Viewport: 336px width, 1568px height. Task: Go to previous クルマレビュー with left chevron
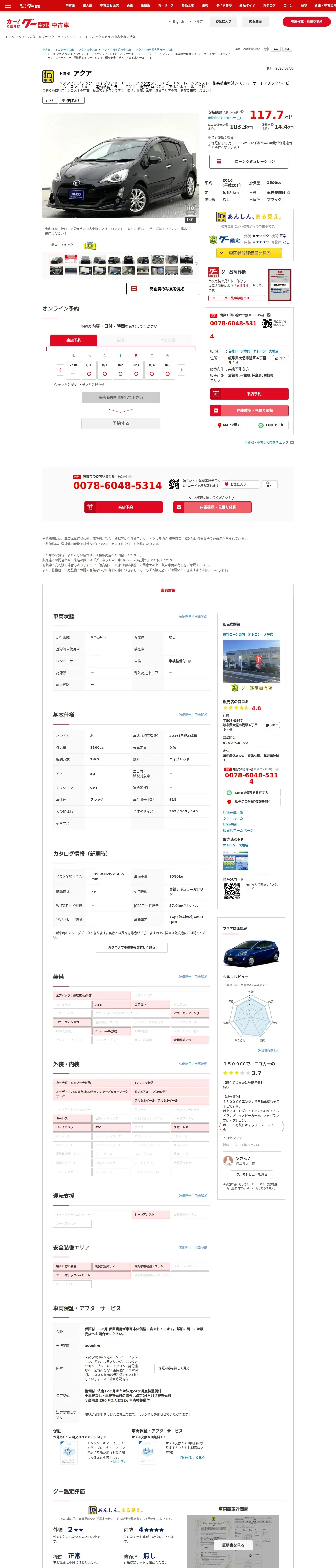tap(220, 1126)
